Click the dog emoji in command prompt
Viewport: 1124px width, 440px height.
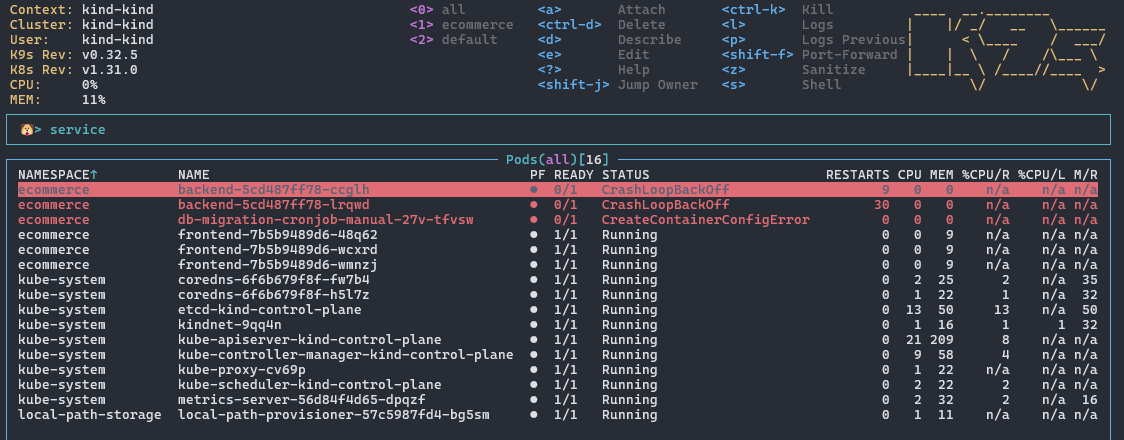[26, 130]
